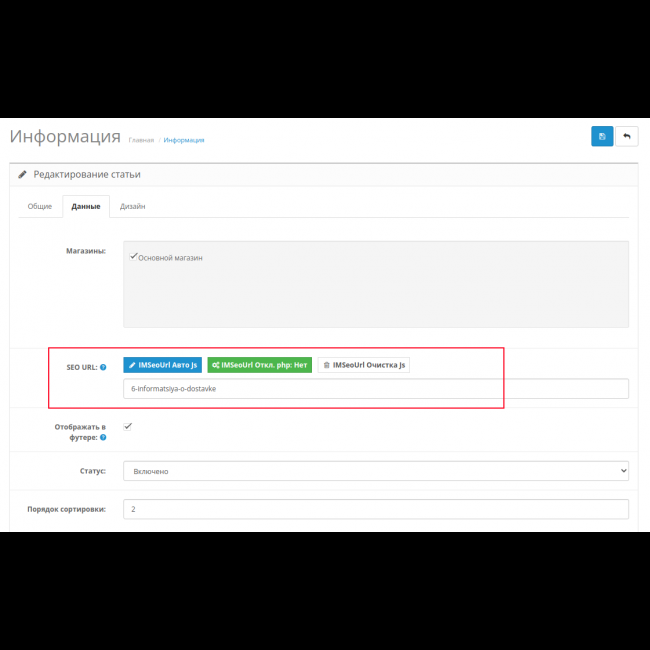This screenshot has width=650, height=650.
Task: Open the Дизайн tab
Action: [x=133, y=206]
